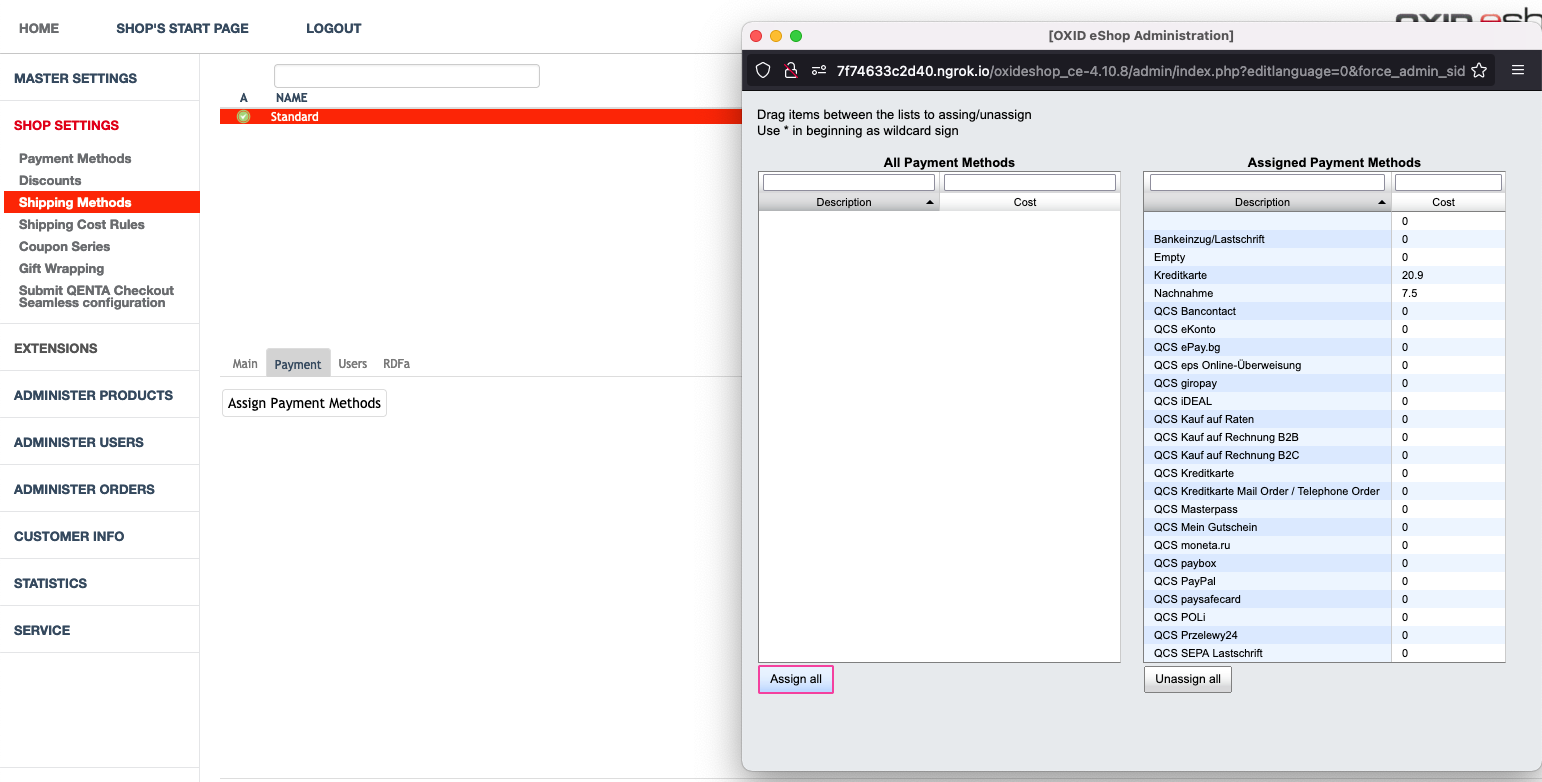Screen dimensions: 1542x782
Task: Open Shipping Cost Rules
Action: pyautogui.click(x=82, y=224)
